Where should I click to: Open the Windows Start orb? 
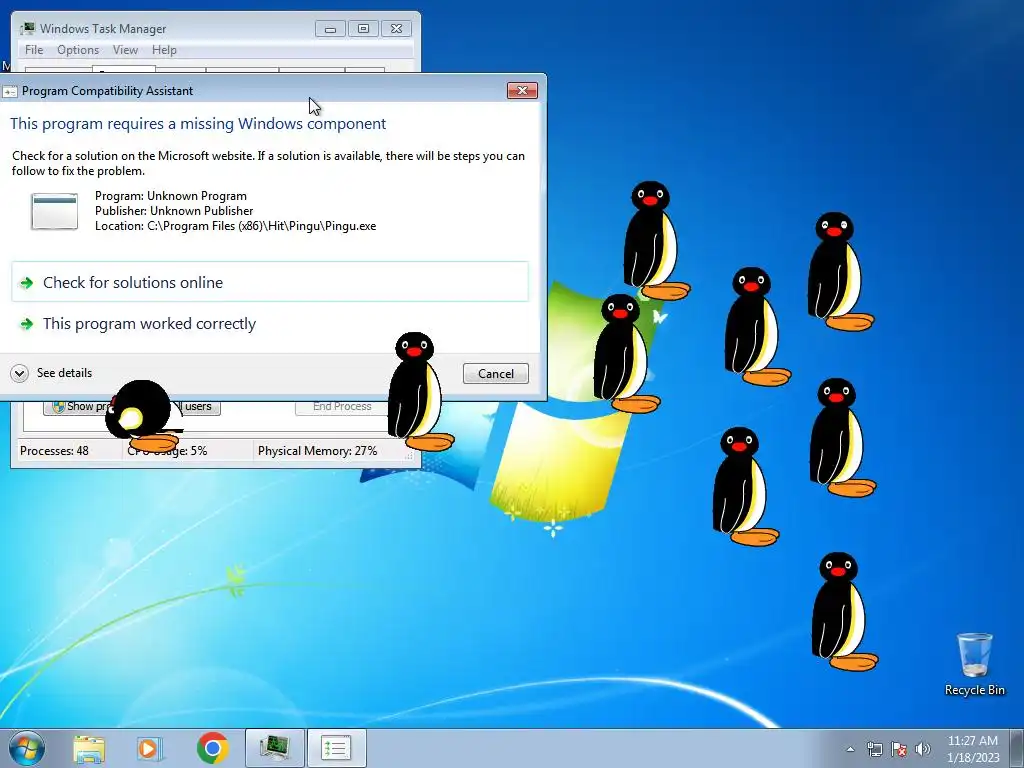pos(27,748)
